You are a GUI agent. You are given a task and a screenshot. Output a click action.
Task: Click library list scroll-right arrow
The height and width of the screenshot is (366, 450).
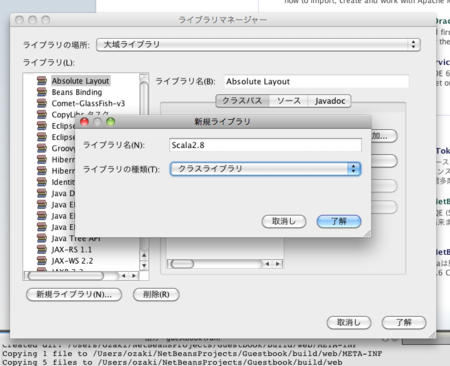click(x=134, y=276)
